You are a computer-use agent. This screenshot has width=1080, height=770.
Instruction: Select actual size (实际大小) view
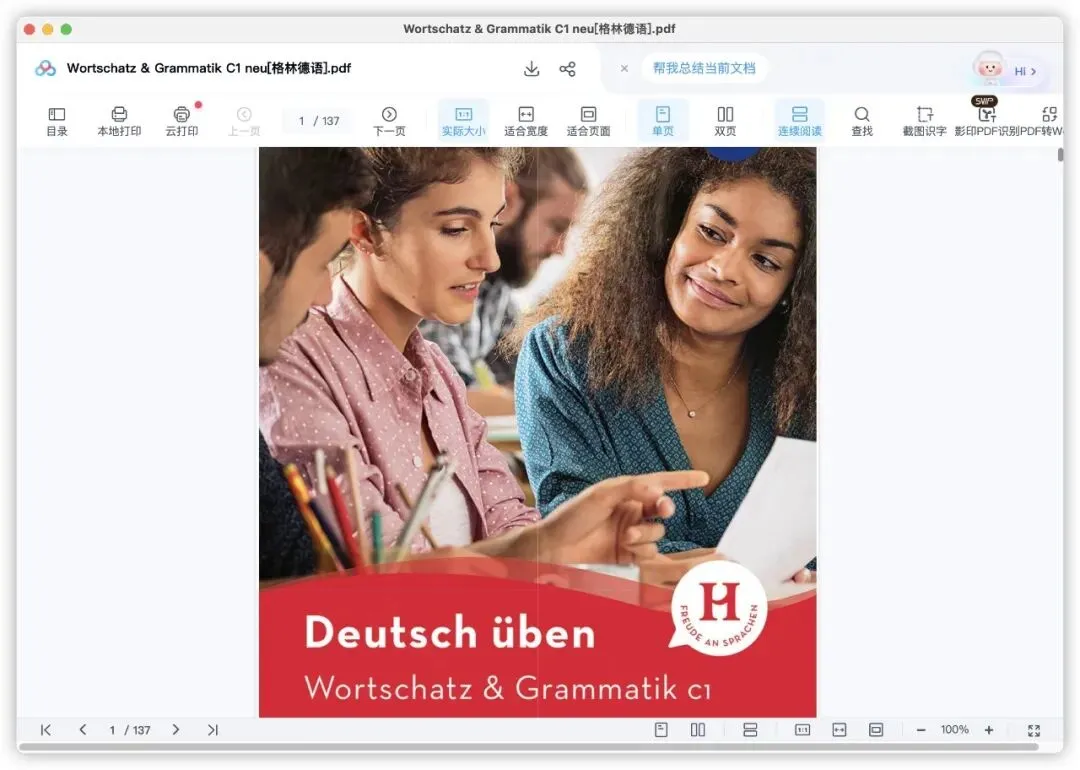point(464,121)
